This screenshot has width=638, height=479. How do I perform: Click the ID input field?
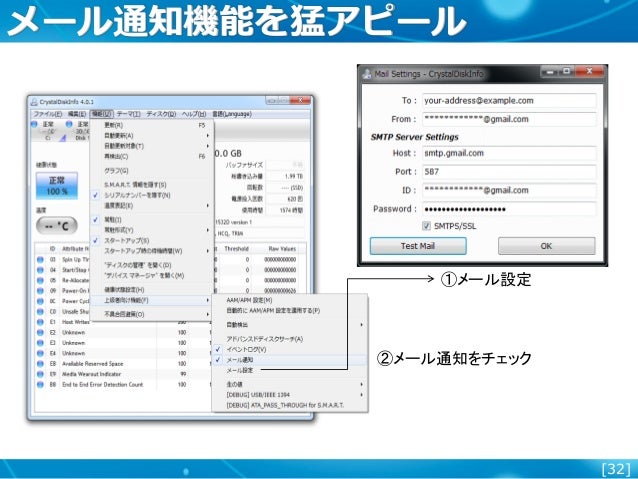pyautogui.click(x=509, y=190)
